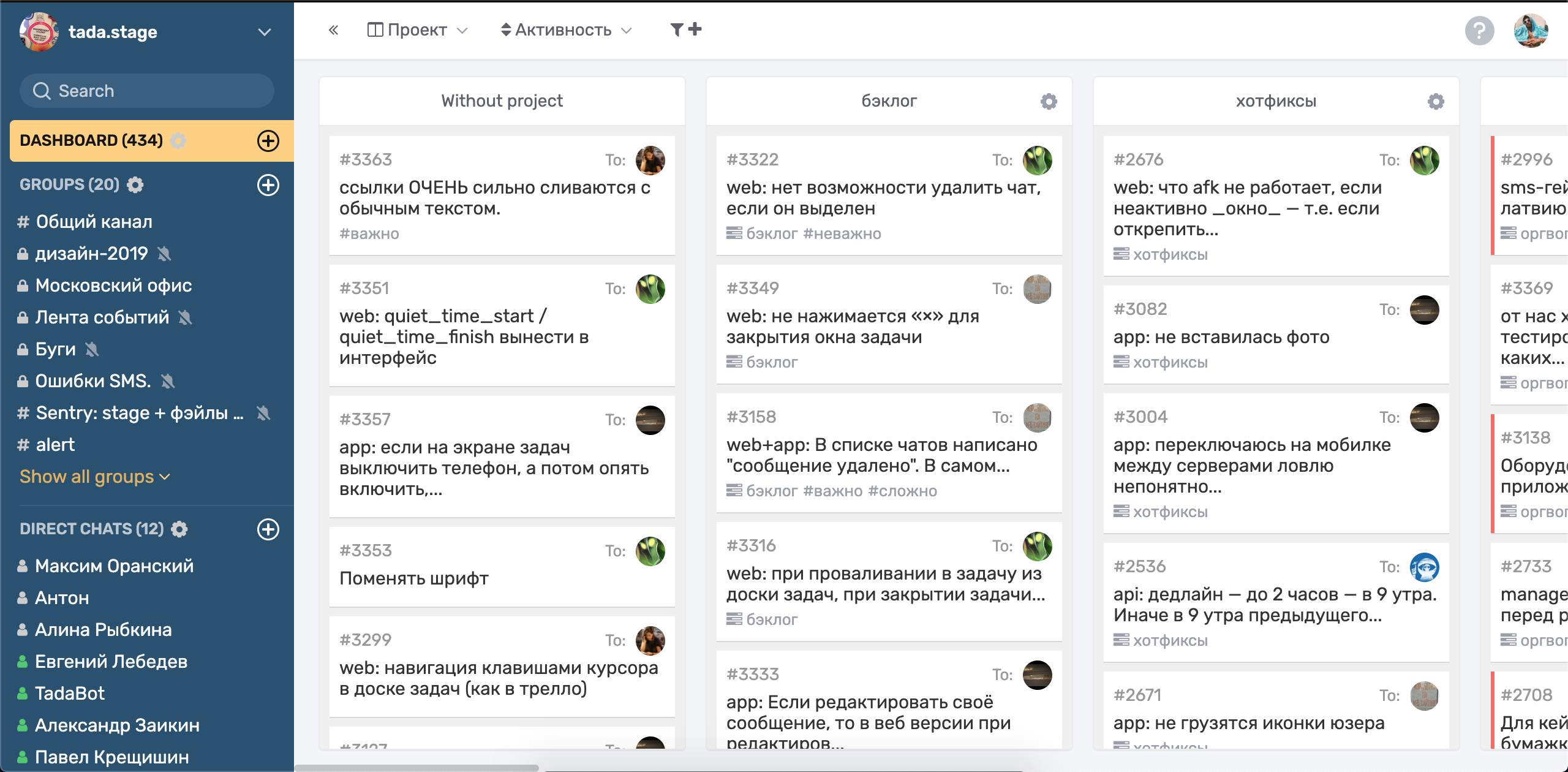The height and width of the screenshot is (772, 1568).
Task: Click the add filter funnel-plus icon
Action: 685,29
